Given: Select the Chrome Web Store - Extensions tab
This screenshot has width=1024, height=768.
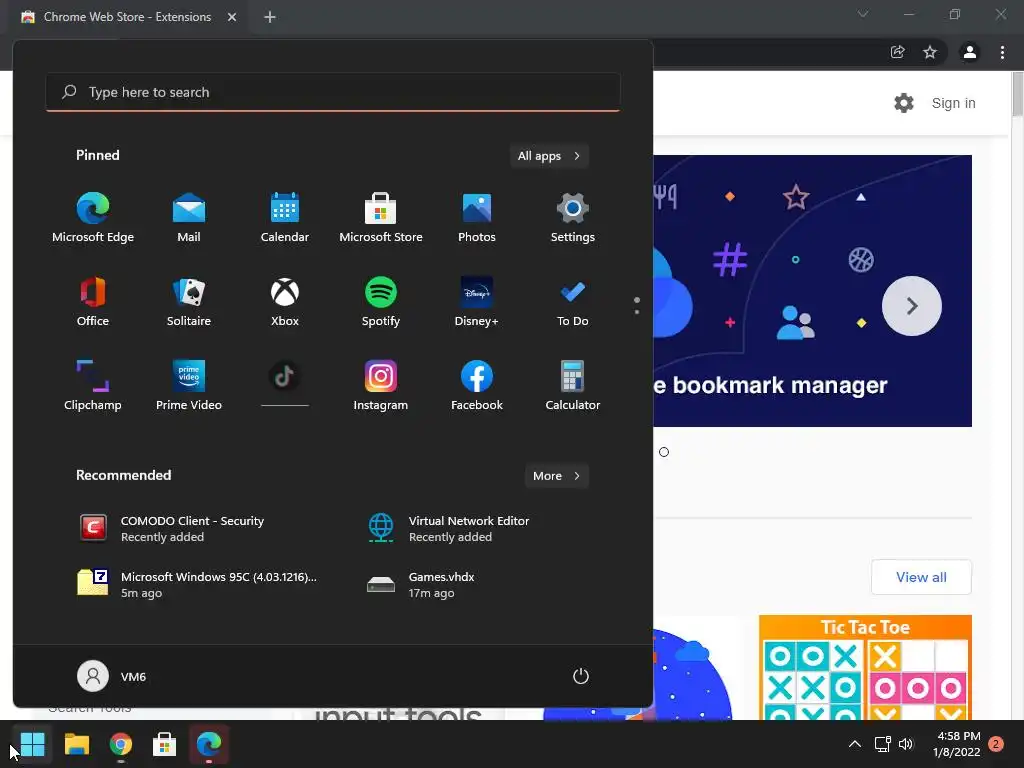Looking at the screenshot, I should (128, 17).
